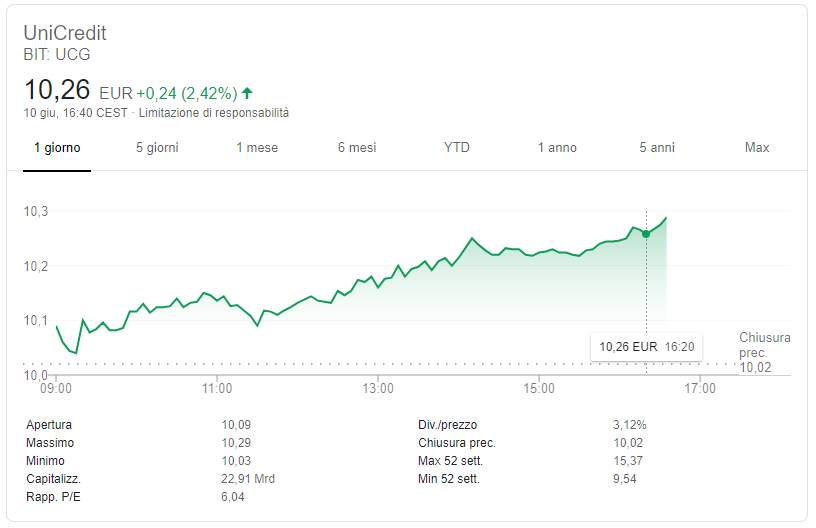Open the '1 mese' chart range
This screenshot has width=816, height=528.
coord(257,148)
